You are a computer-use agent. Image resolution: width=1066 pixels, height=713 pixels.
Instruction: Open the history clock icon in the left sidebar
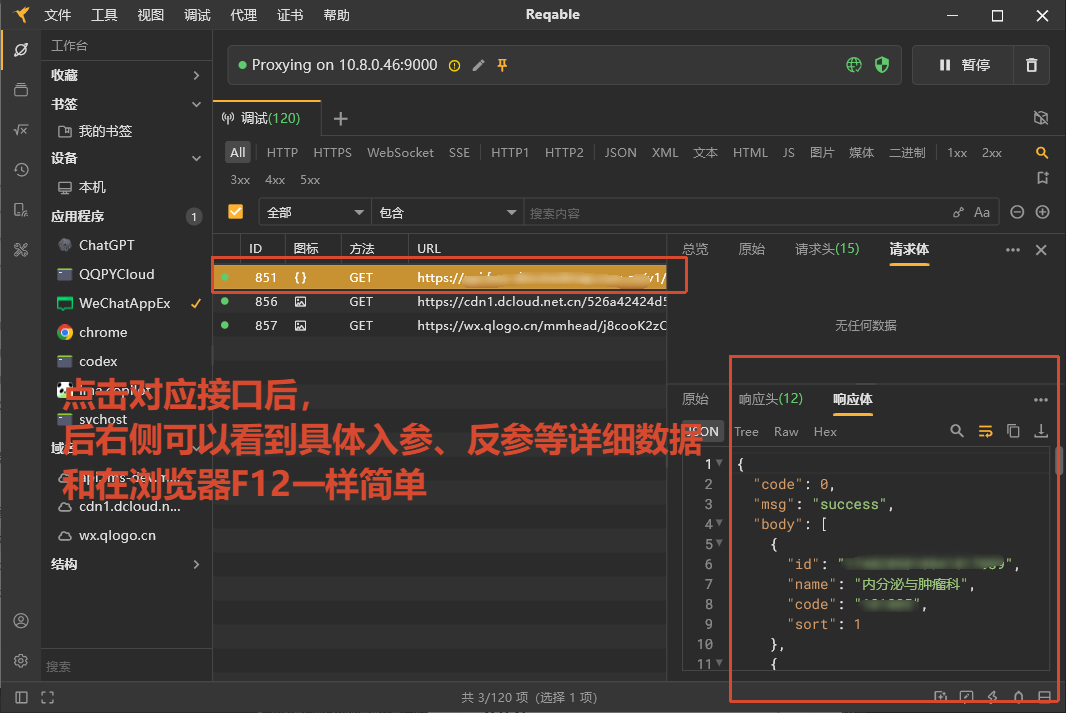21,170
